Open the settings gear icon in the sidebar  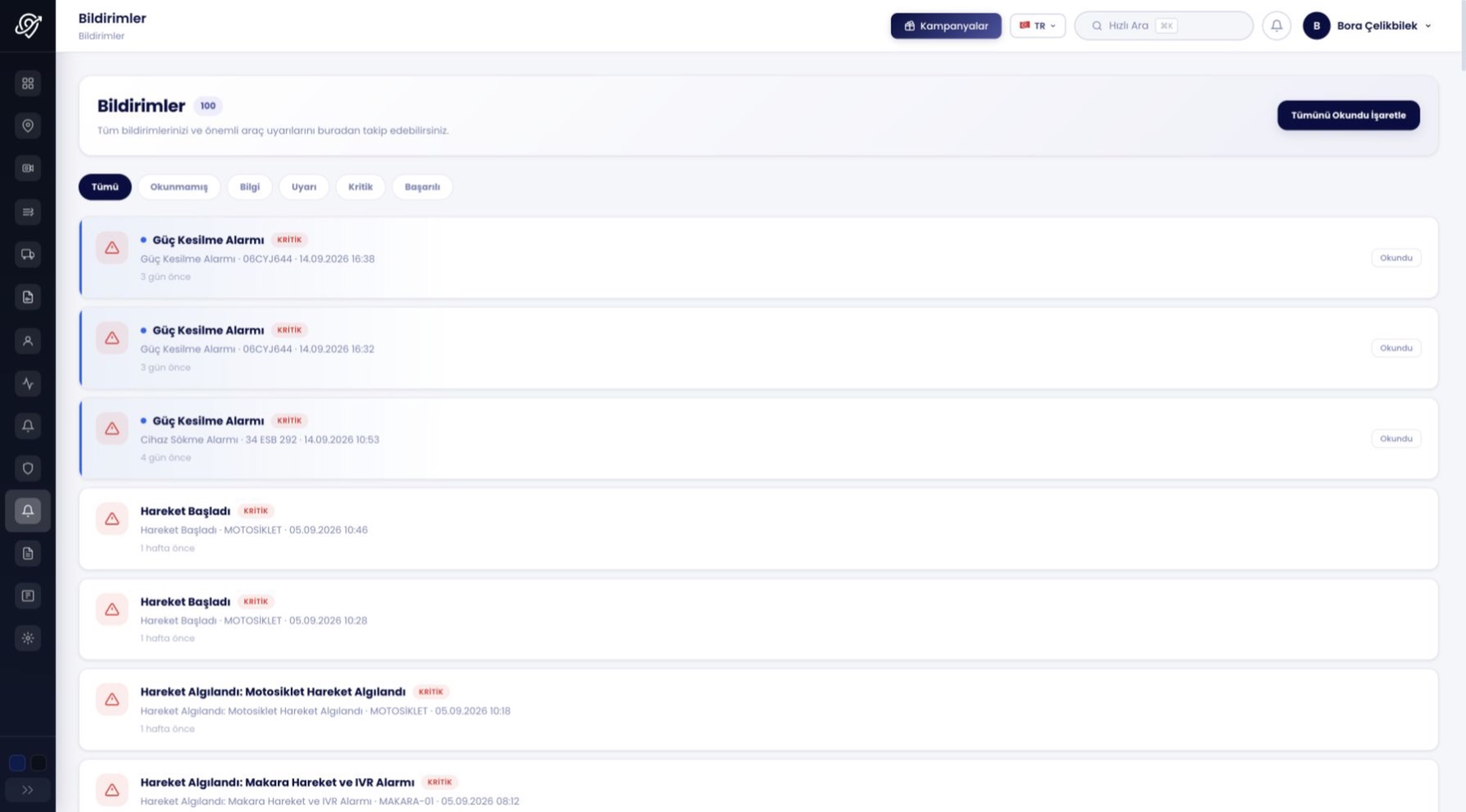28,638
